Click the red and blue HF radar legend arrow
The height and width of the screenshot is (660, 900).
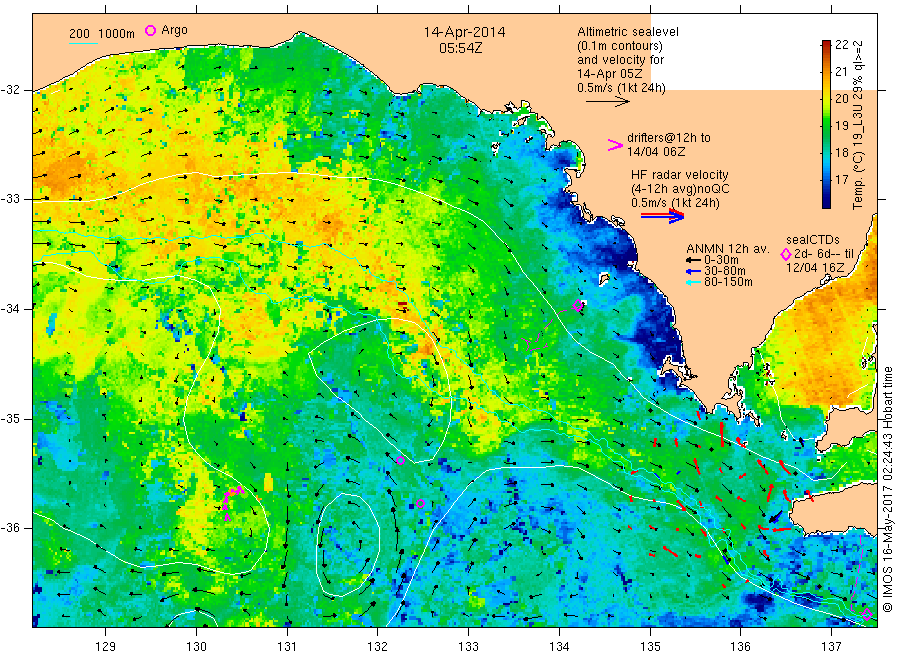tap(663, 216)
